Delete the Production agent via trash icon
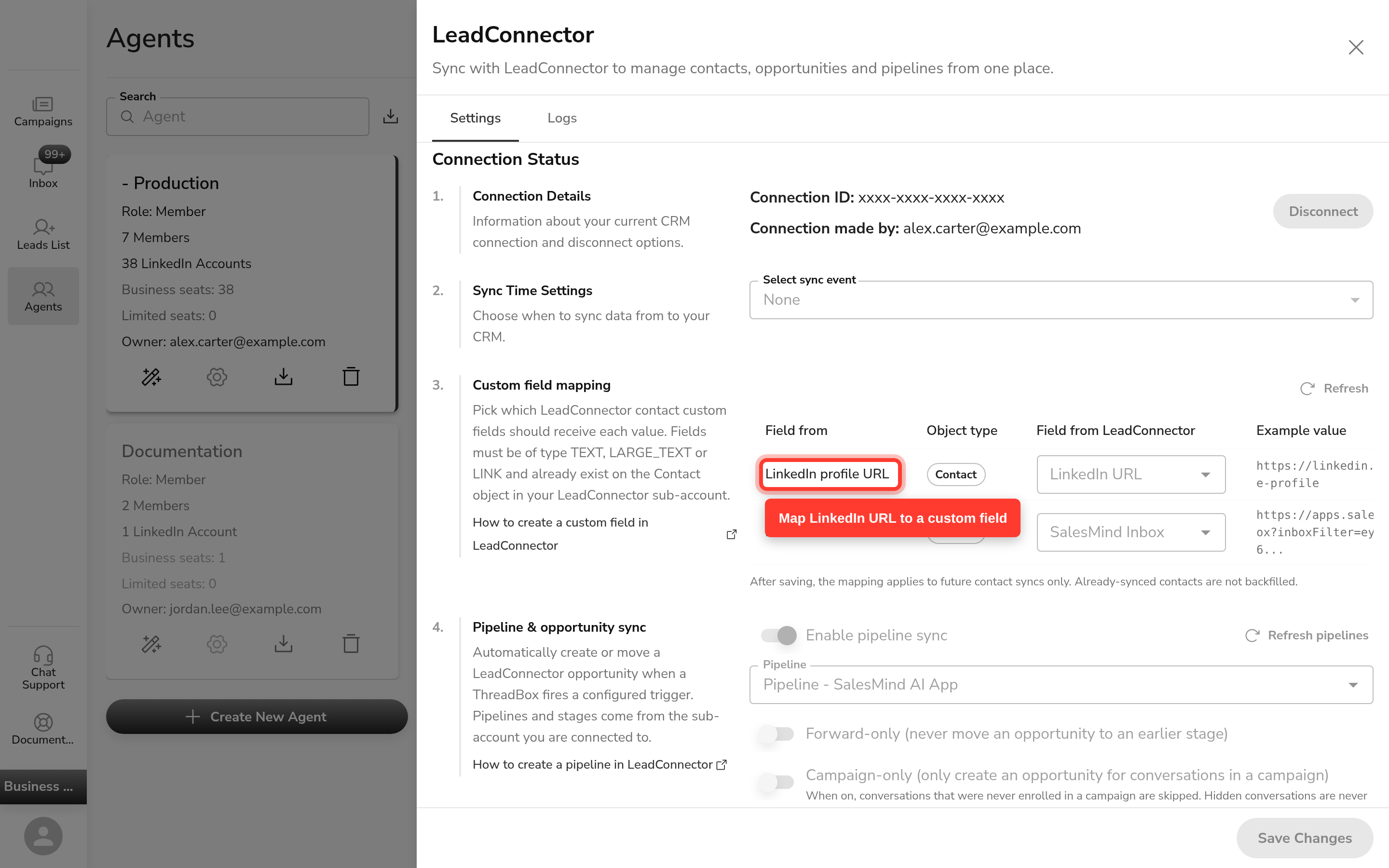This screenshot has height=868, width=1389. pyautogui.click(x=351, y=377)
